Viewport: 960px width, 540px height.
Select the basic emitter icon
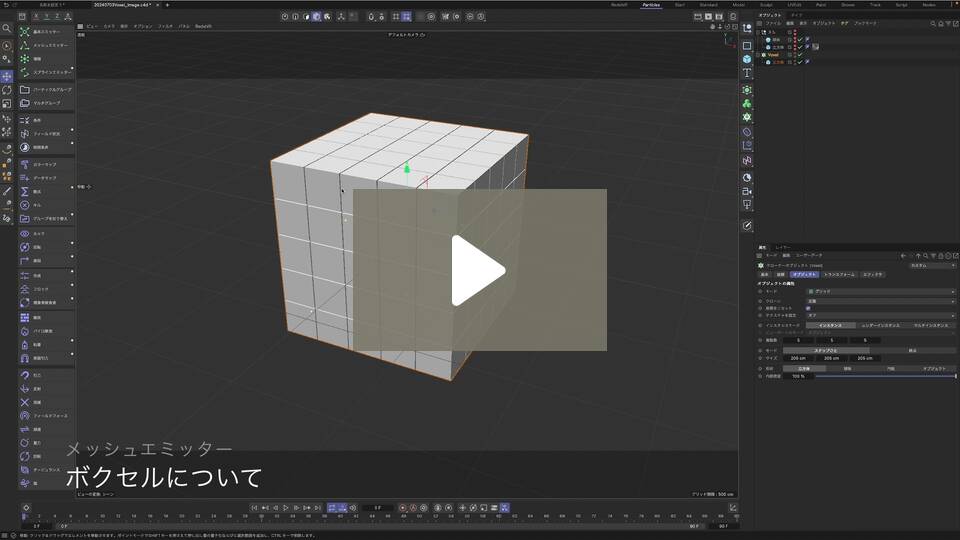point(24,31)
